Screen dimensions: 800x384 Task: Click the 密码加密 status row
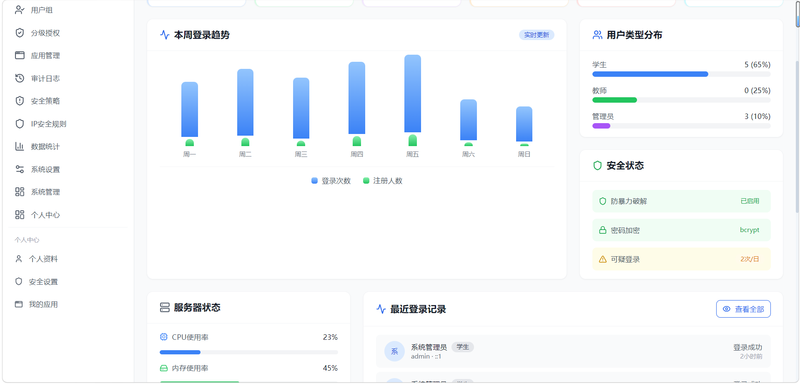tap(681, 230)
